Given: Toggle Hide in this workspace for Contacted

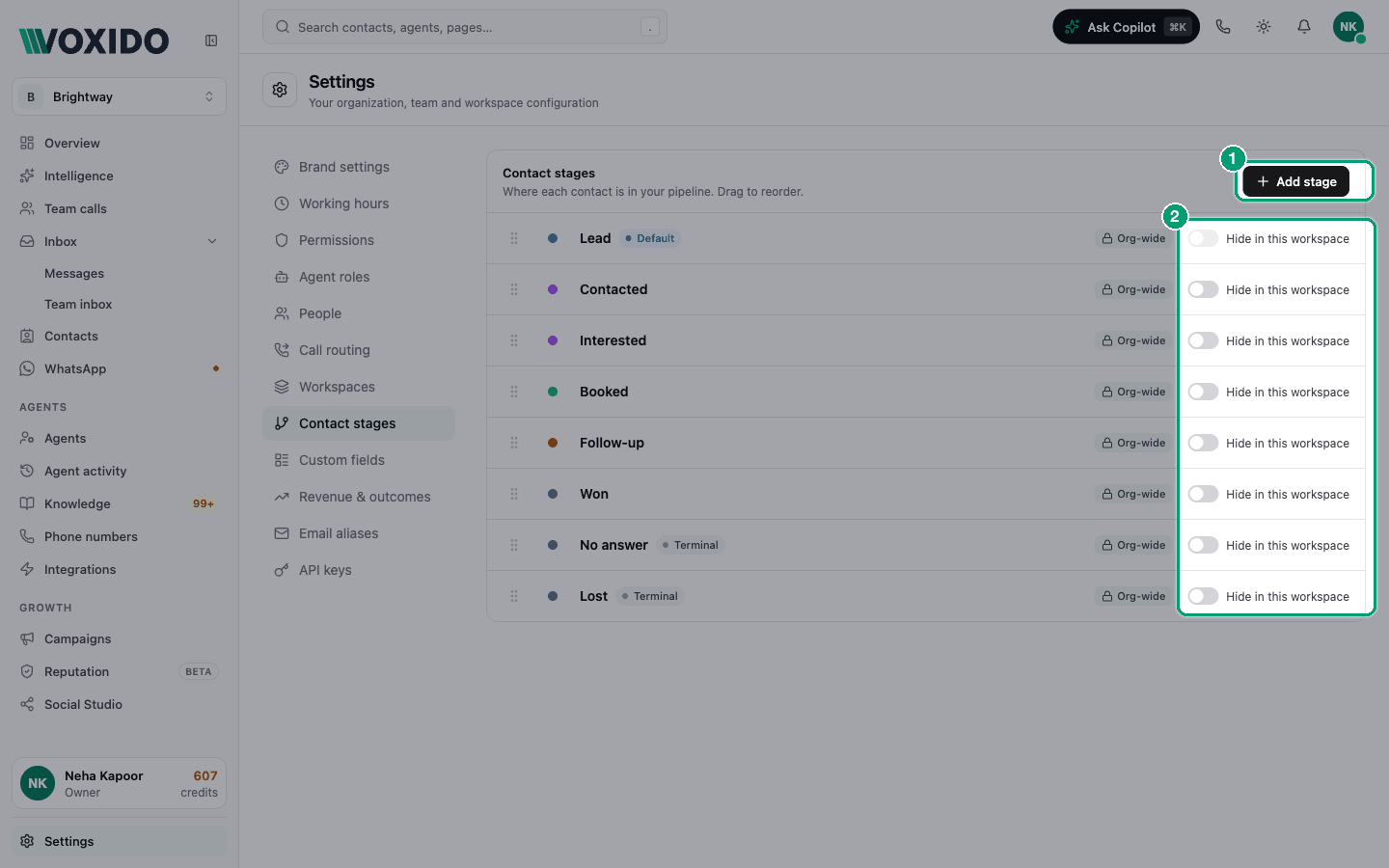Looking at the screenshot, I should point(1203,289).
